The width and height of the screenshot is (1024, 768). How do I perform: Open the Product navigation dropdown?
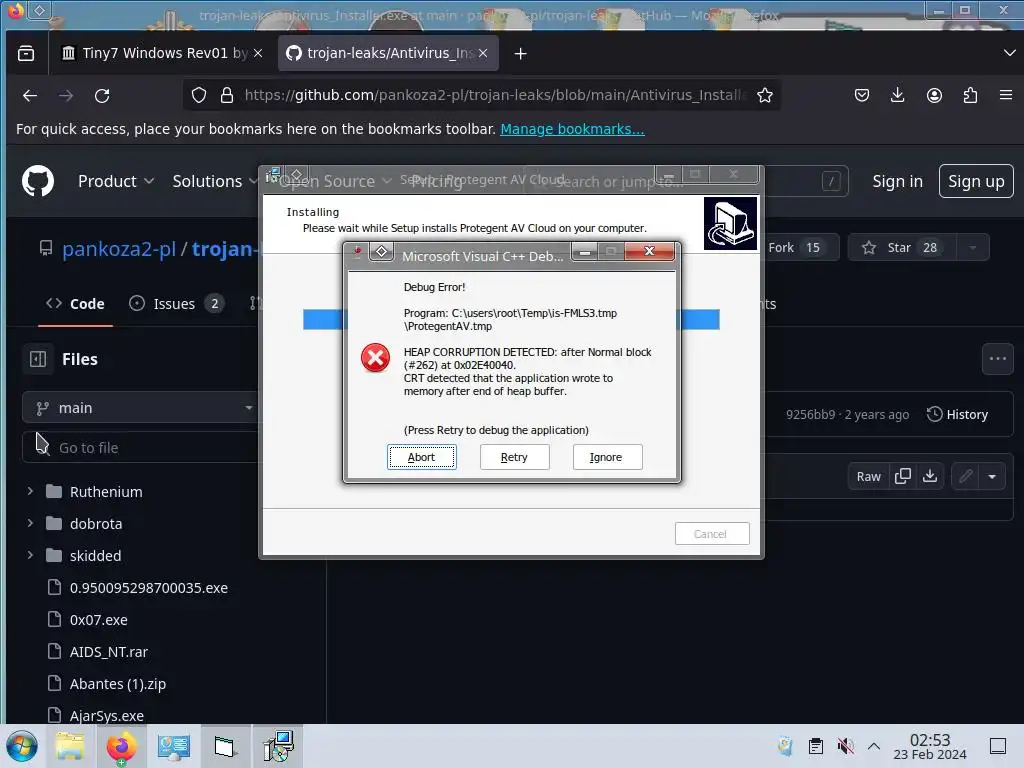click(116, 181)
